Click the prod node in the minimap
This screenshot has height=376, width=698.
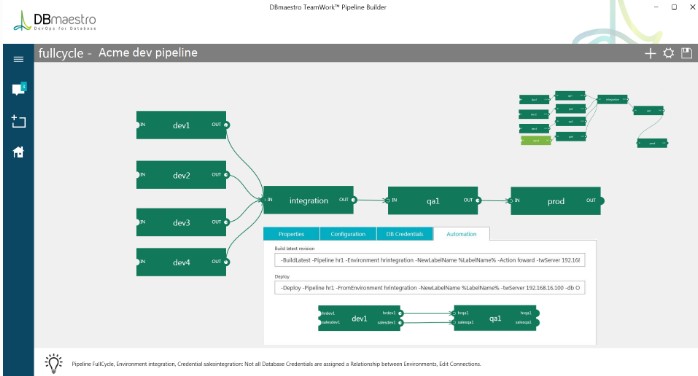[652, 143]
